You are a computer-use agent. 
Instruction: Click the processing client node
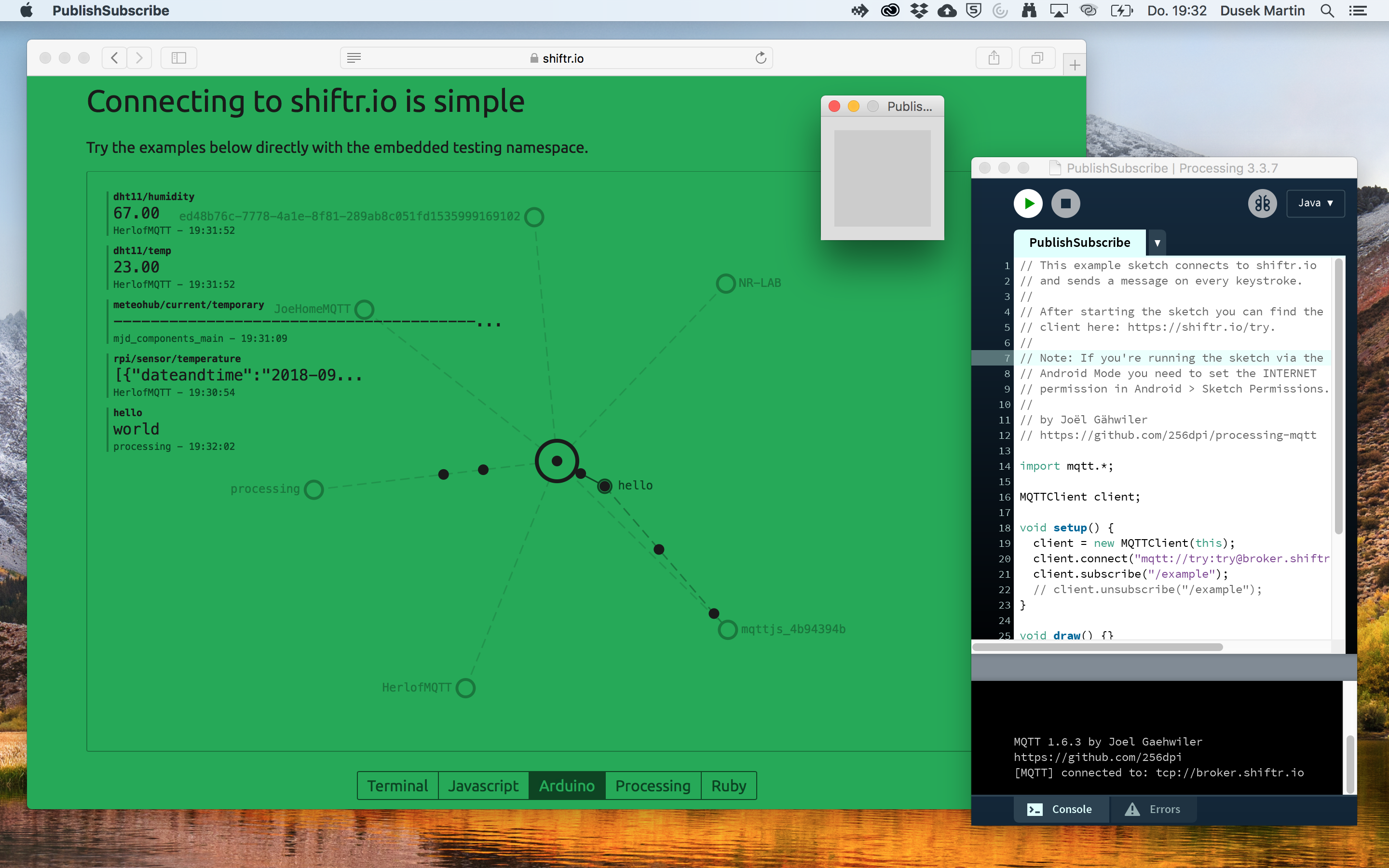(x=314, y=489)
